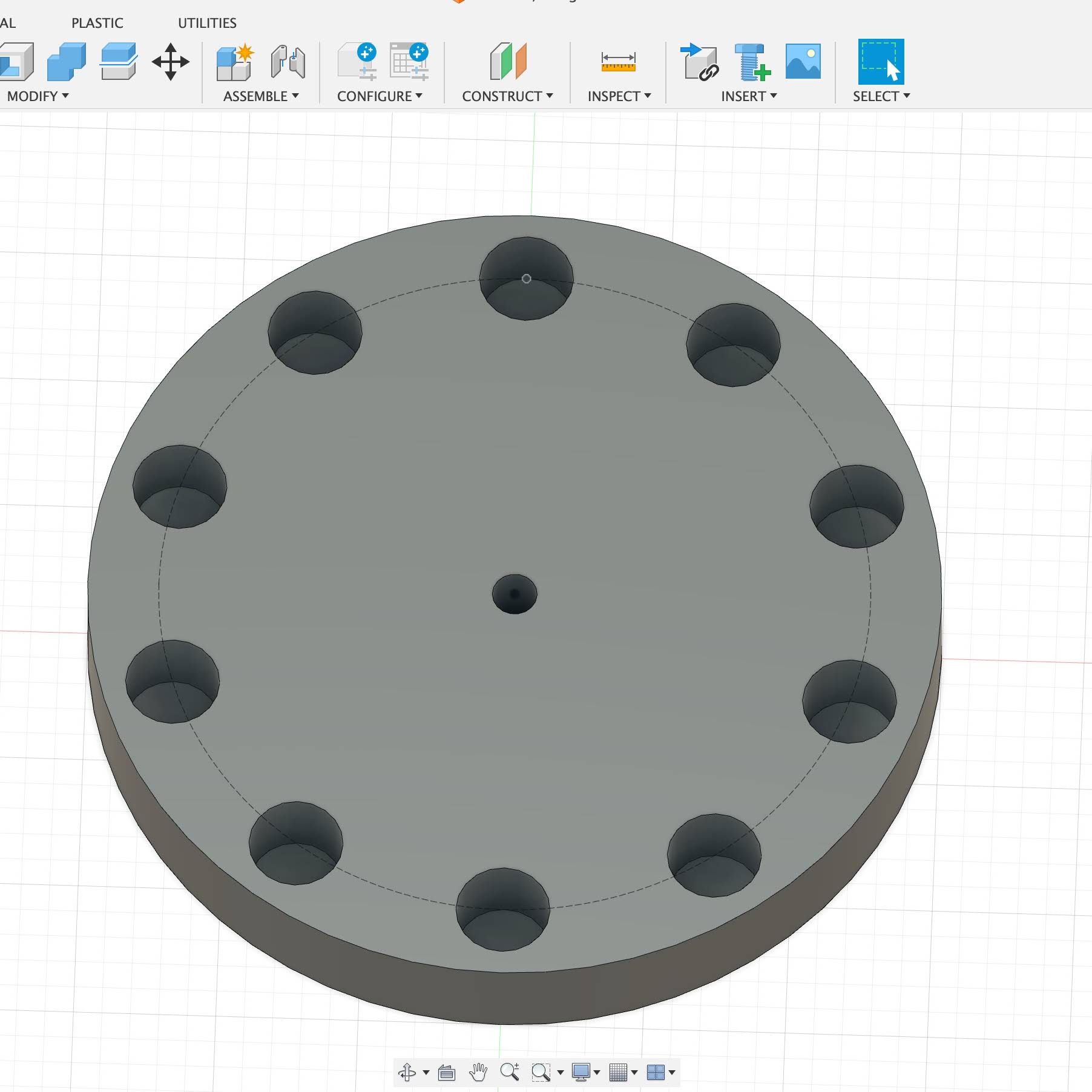Launch the Measure ruler tool
1092x1092 pixels.
[x=618, y=62]
